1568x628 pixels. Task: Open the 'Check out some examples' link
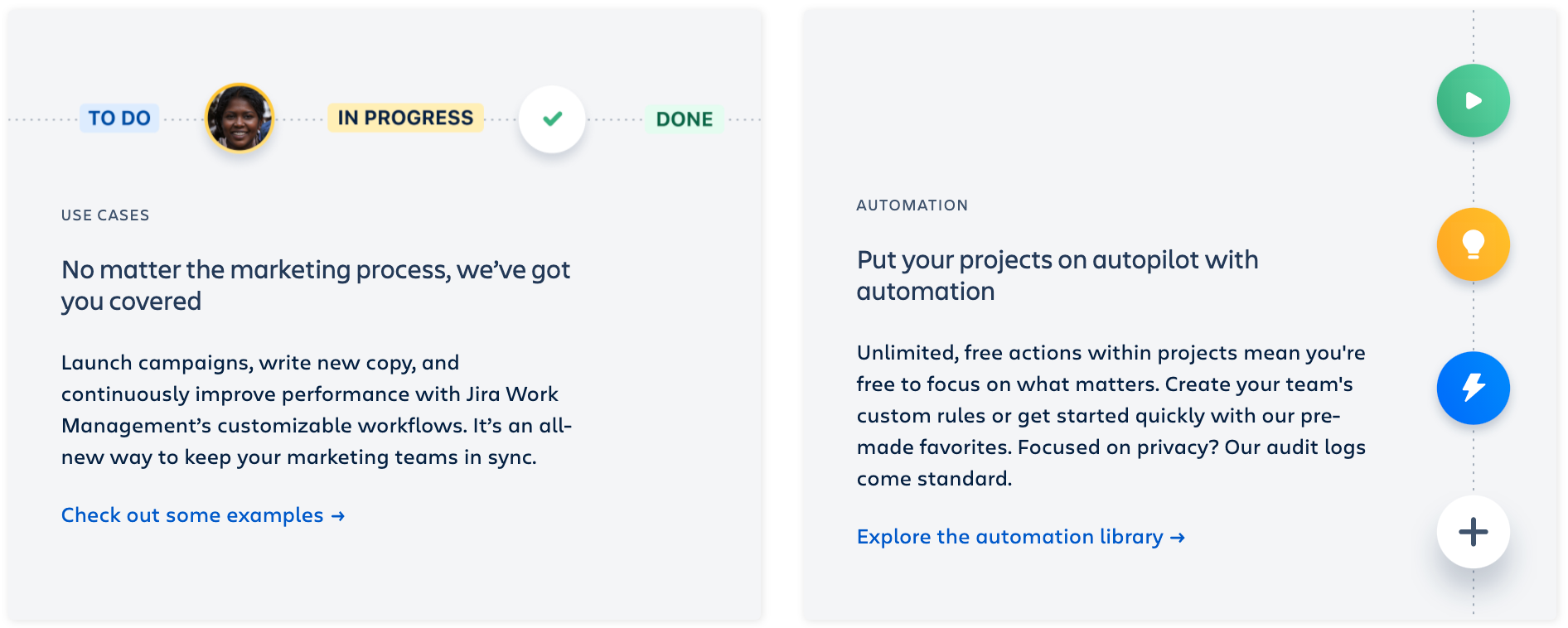[x=192, y=515]
